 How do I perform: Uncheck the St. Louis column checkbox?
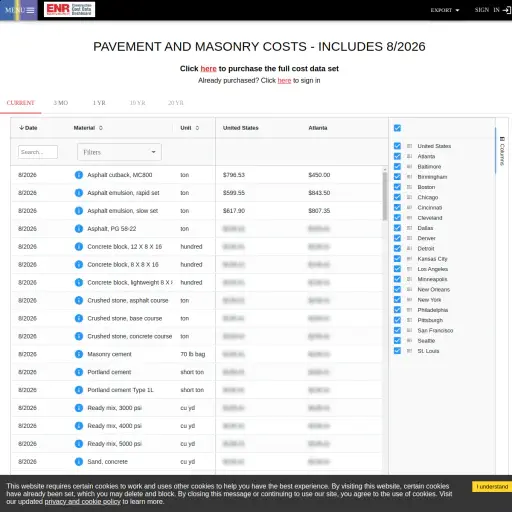click(397, 351)
